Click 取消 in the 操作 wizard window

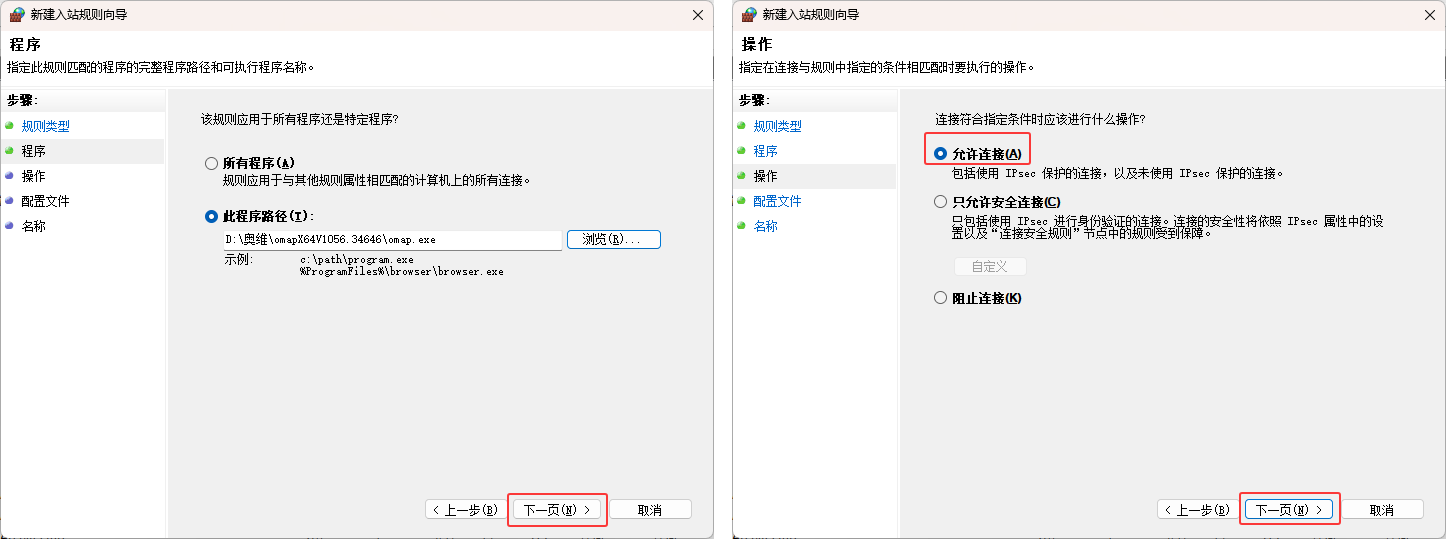(1382, 509)
